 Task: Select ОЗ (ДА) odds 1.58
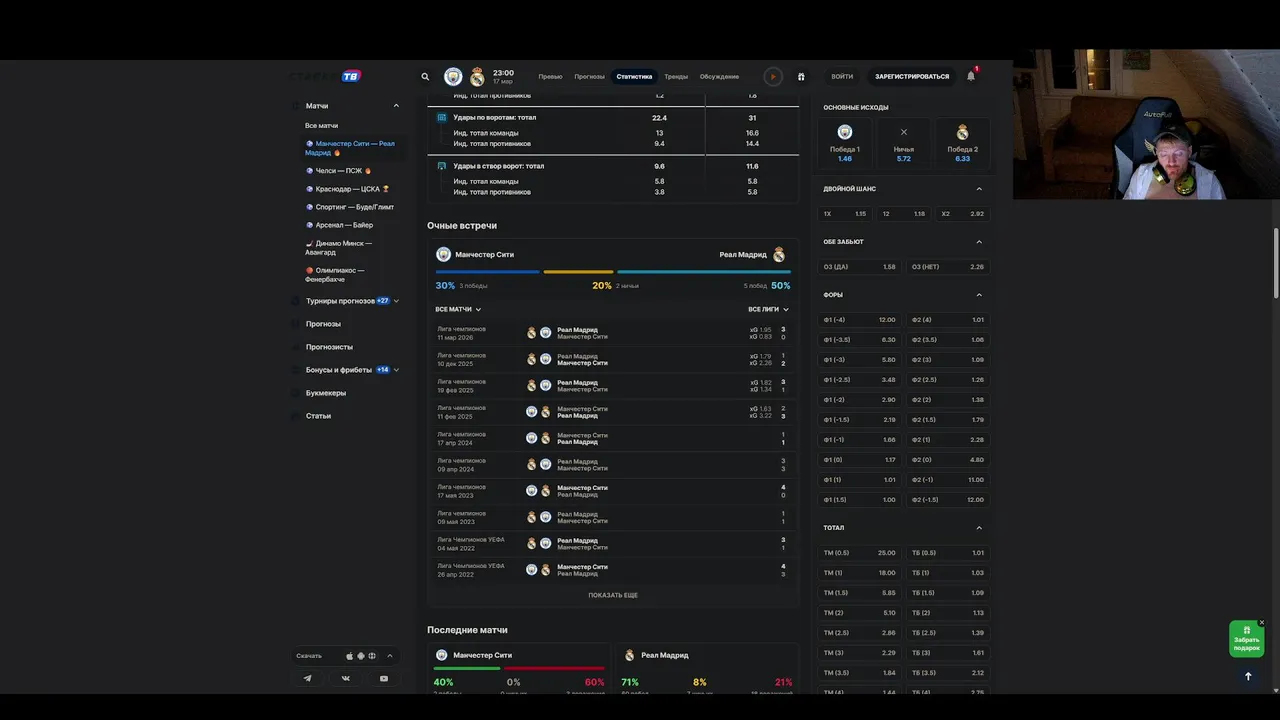click(860, 267)
